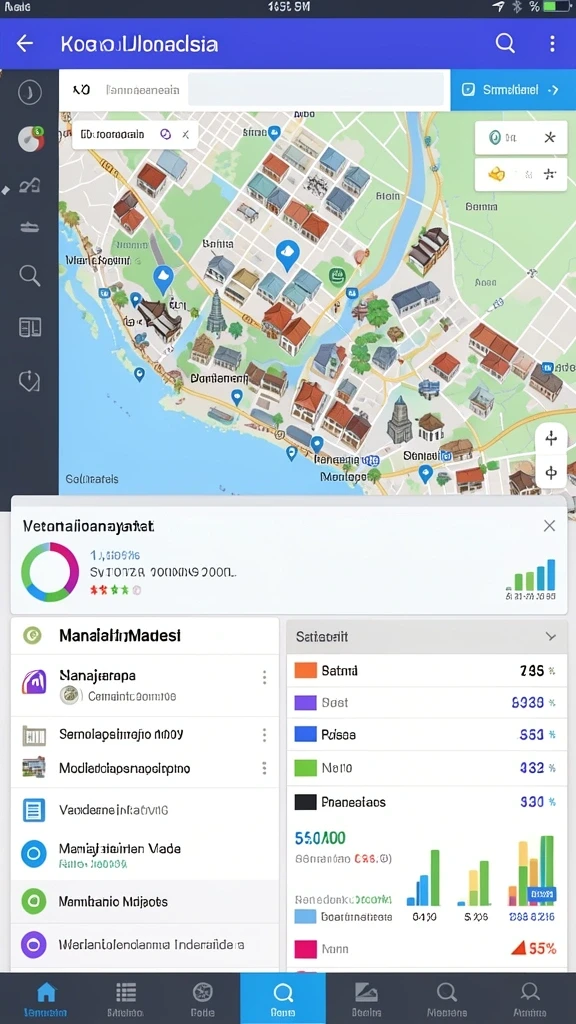
Task: Toggle the star on the lower map card
Action: 549,174
